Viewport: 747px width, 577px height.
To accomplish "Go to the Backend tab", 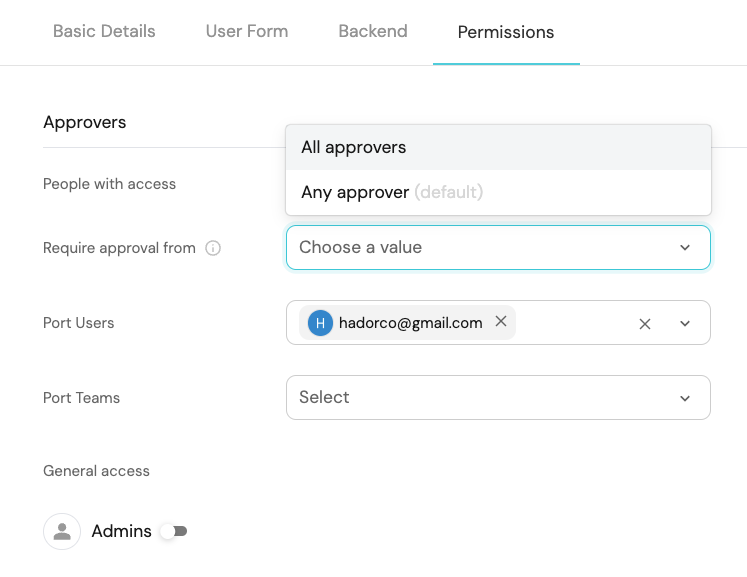I will coord(373,31).
